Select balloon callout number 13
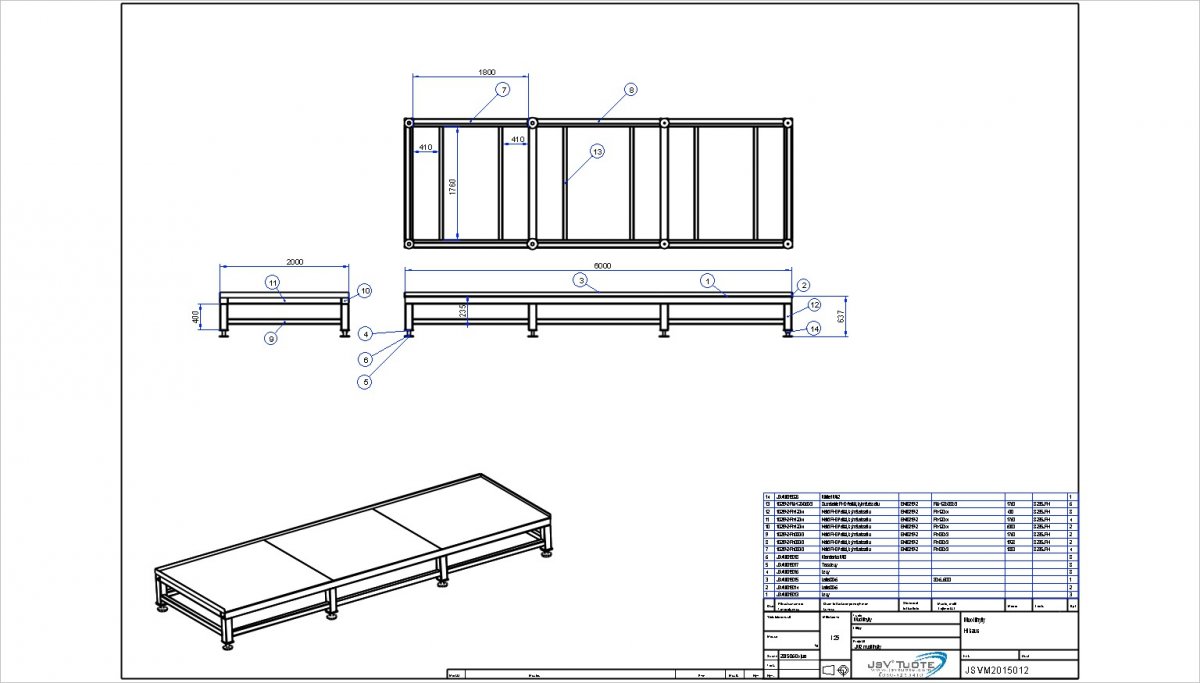The image size is (1200, 683). coord(597,152)
